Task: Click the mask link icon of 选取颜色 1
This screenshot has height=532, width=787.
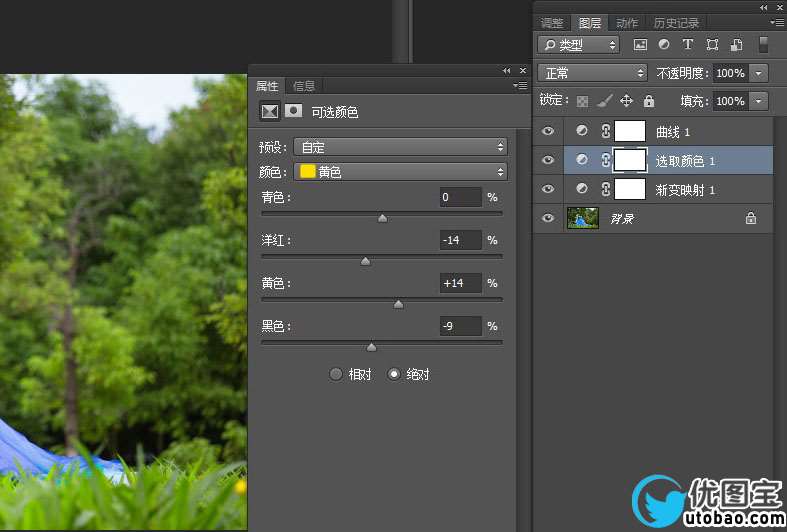Action: click(x=606, y=160)
